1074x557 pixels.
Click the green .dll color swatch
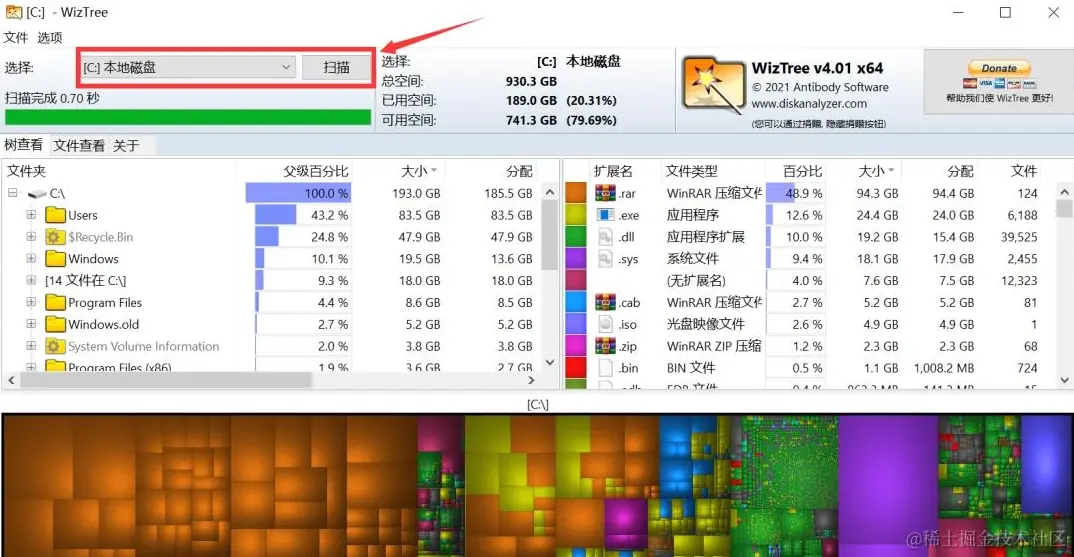pyautogui.click(x=575, y=237)
